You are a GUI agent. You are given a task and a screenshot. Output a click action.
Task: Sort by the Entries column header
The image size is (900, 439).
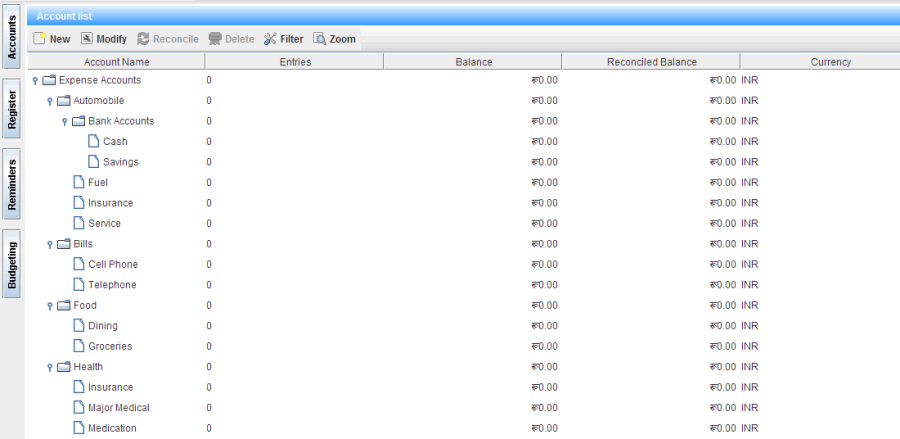(294, 62)
